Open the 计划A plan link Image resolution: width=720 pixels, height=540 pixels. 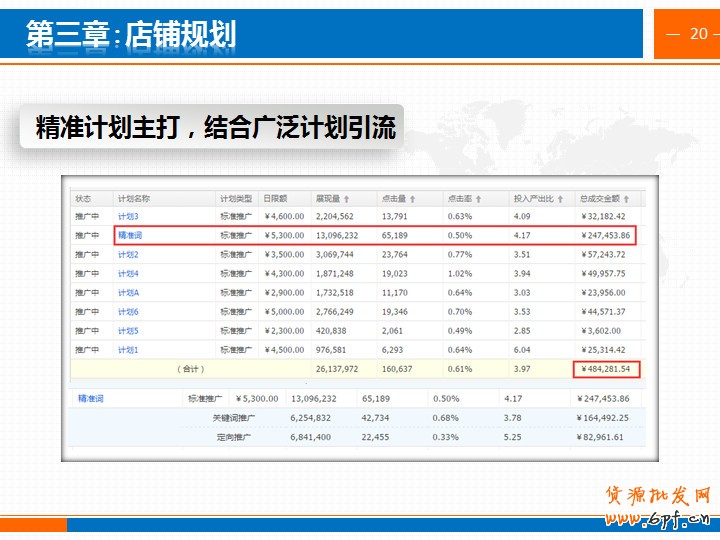(x=128, y=293)
